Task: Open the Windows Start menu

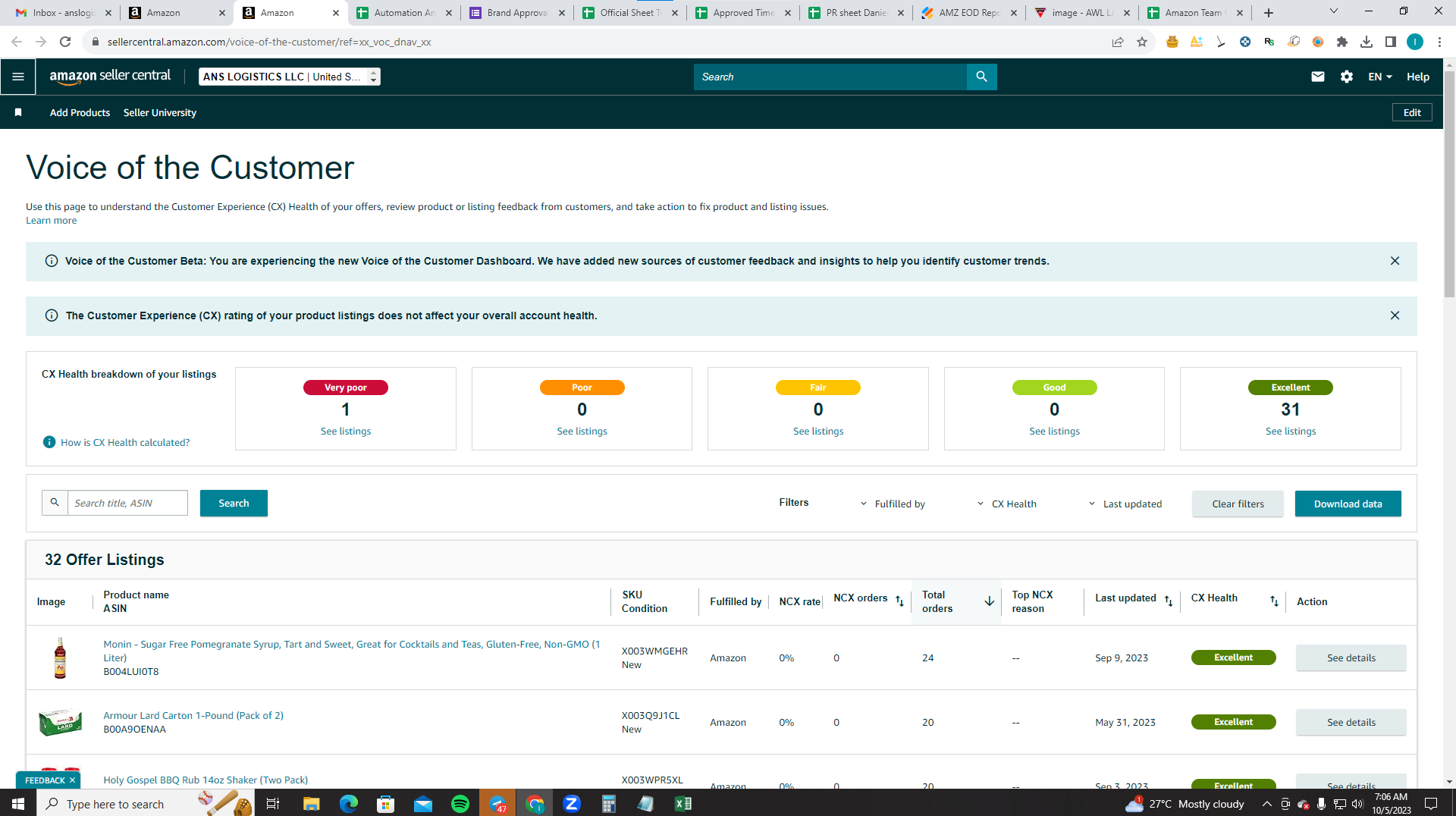Action: pyautogui.click(x=18, y=804)
